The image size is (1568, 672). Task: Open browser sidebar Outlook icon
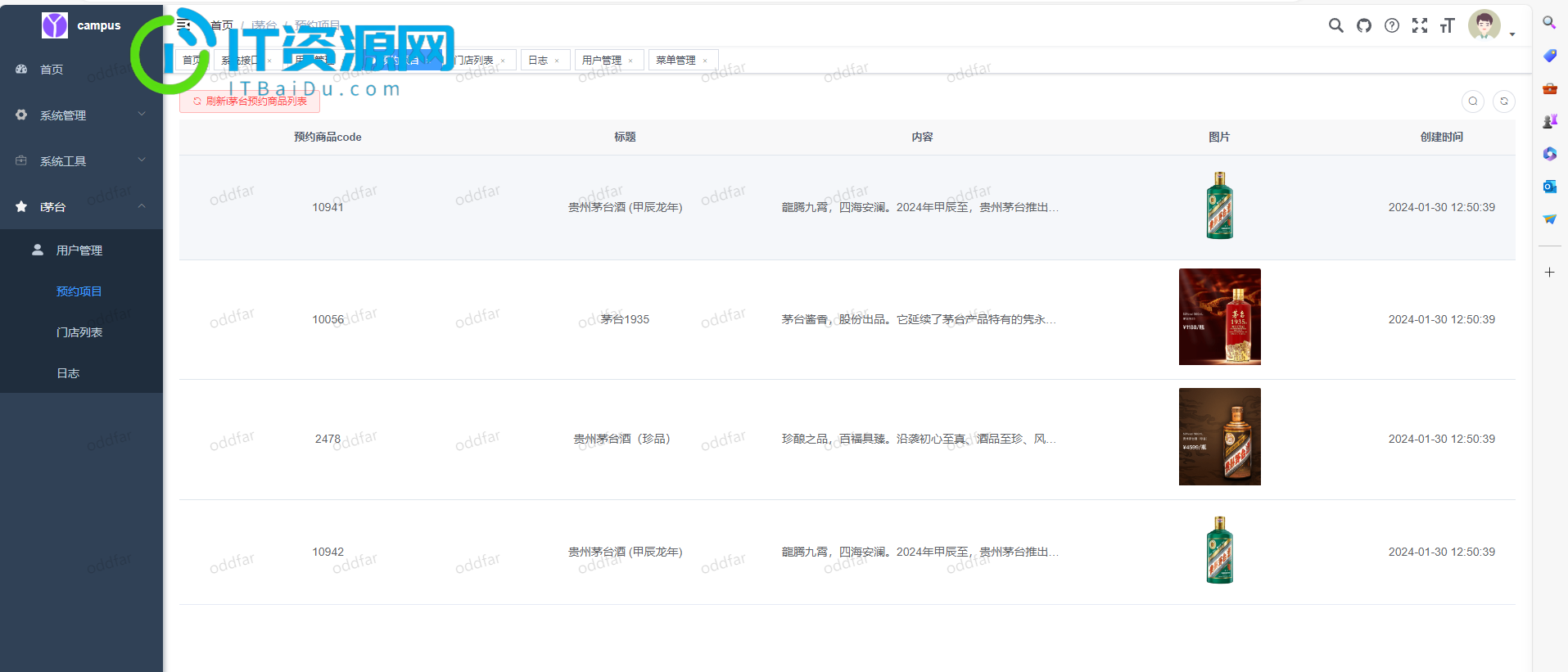(x=1549, y=187)
